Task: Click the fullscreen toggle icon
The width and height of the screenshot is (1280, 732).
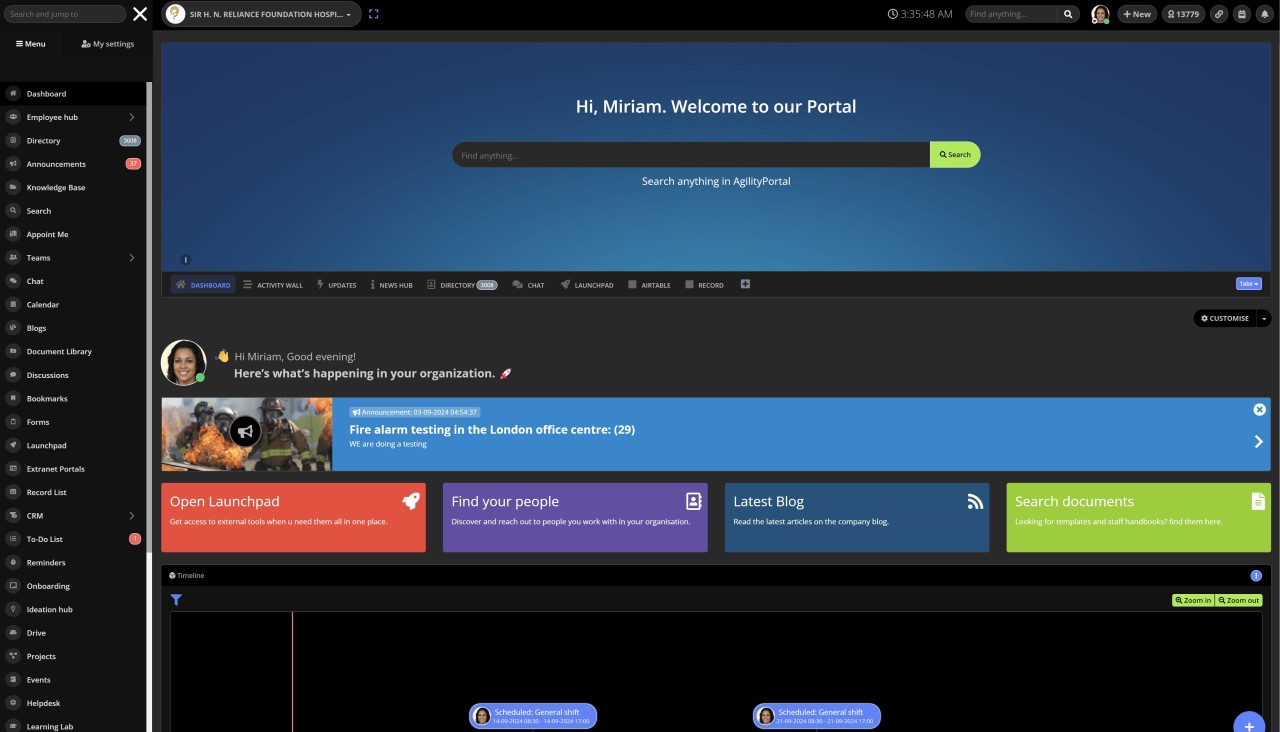Action: click(x=374, y=14)
